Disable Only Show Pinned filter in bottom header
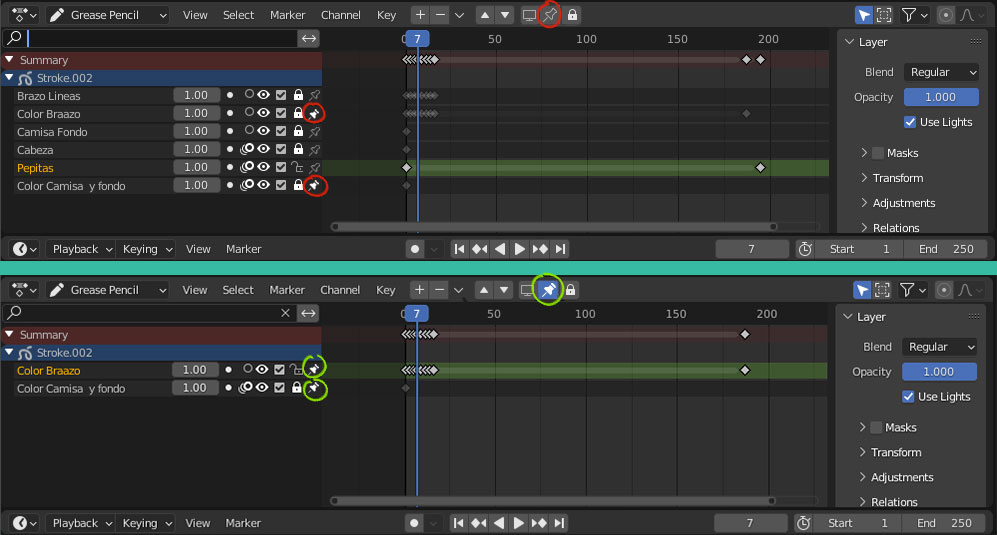This screenshot has height=535, width=997. point(548,289)
